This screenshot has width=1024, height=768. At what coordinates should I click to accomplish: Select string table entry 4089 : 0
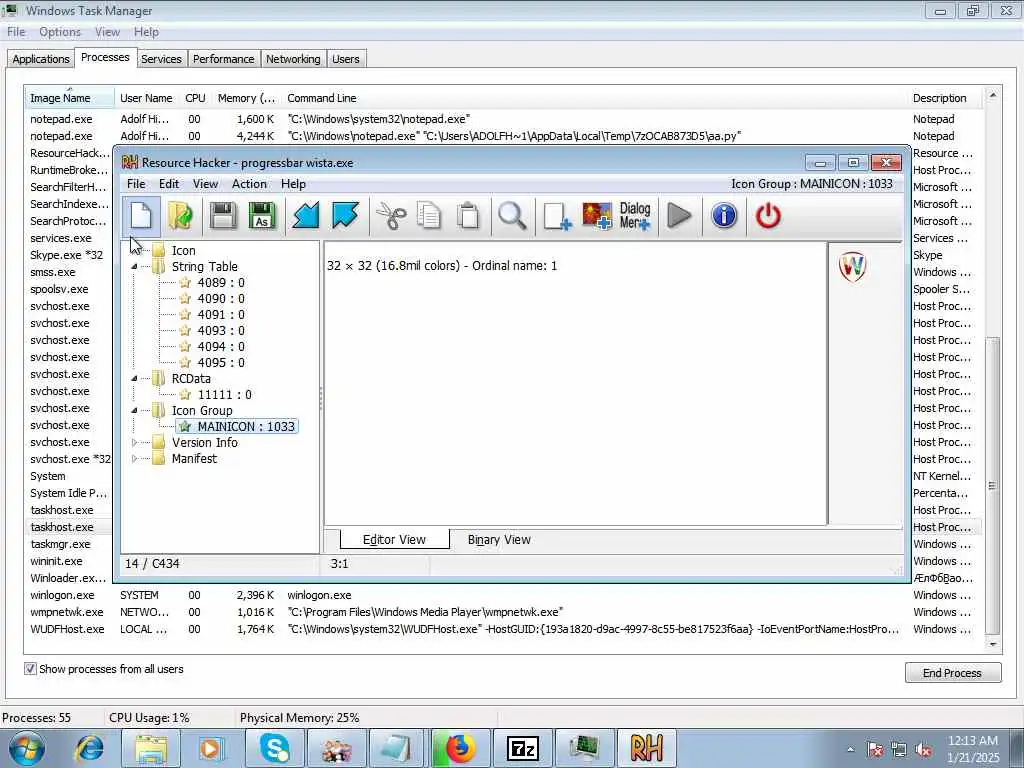[221, 283]
